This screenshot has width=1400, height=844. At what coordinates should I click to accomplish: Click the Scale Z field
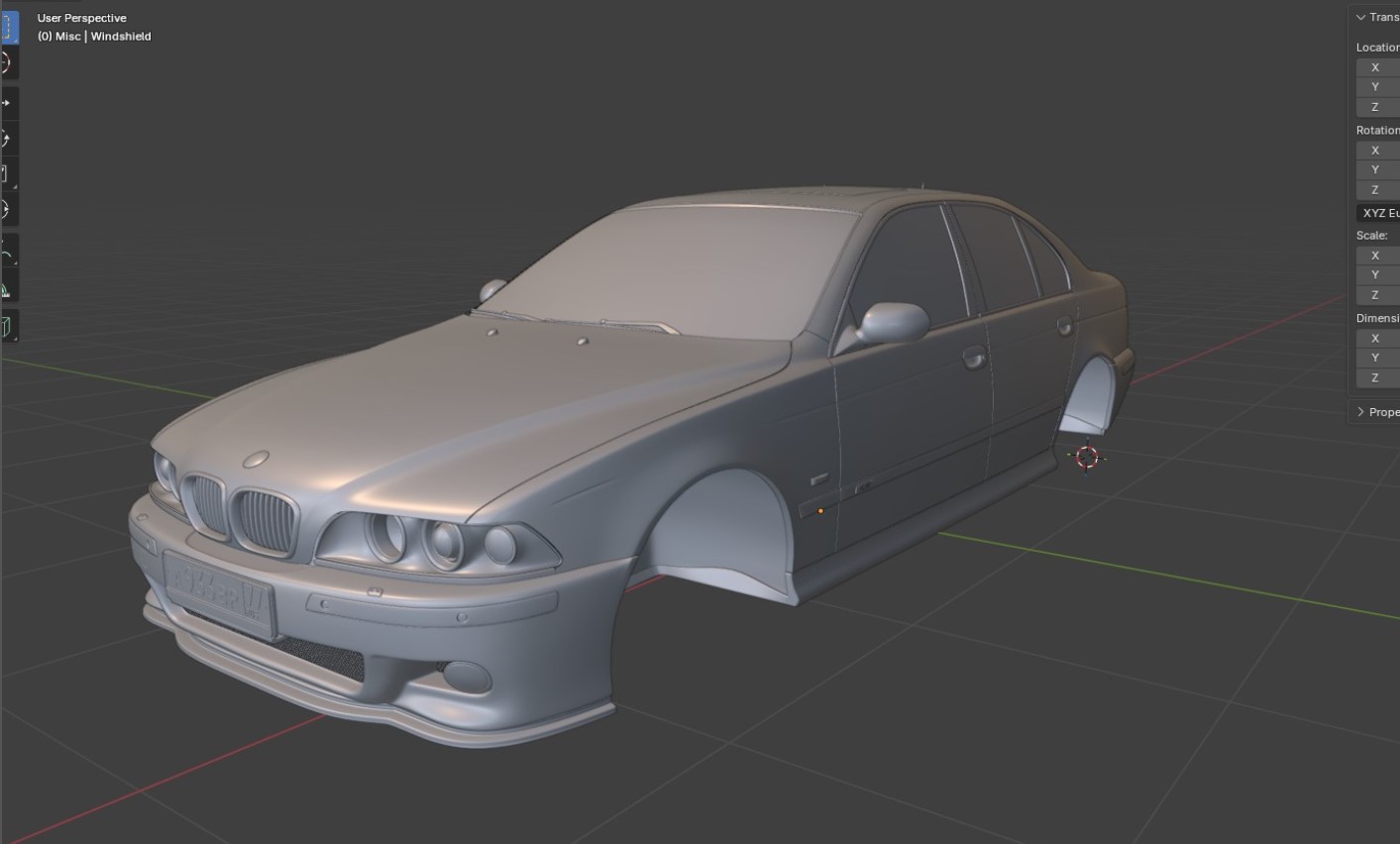click(x=1379, y=295)
